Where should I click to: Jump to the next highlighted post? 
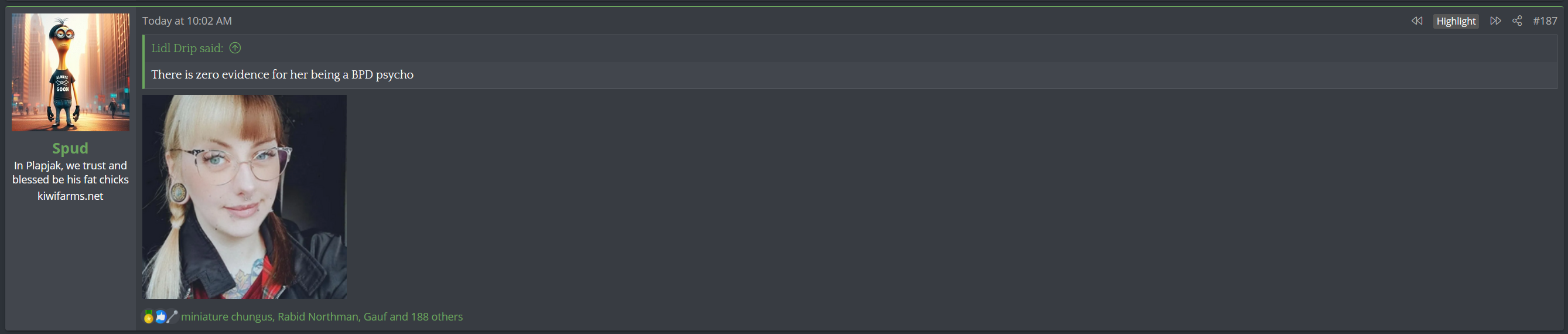[1495, 21]
